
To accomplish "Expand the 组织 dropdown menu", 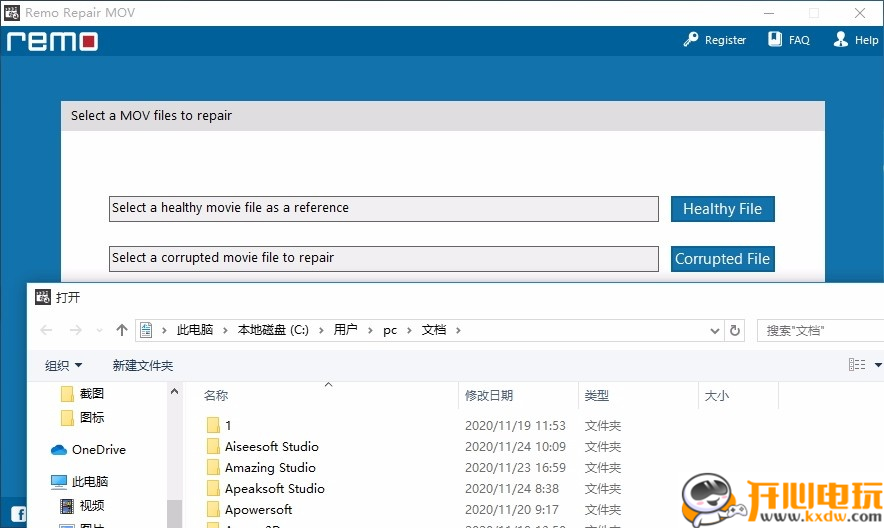I will coord(64,366).
